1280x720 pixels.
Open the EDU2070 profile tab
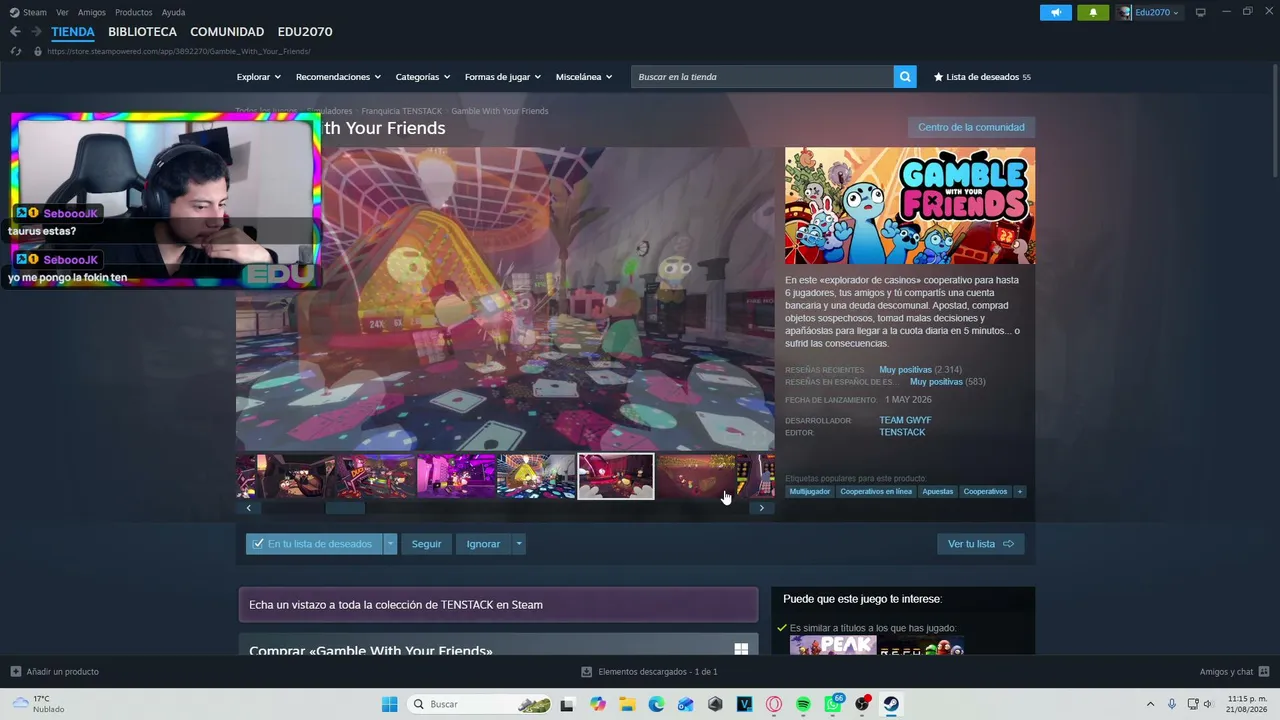(305, 32)
